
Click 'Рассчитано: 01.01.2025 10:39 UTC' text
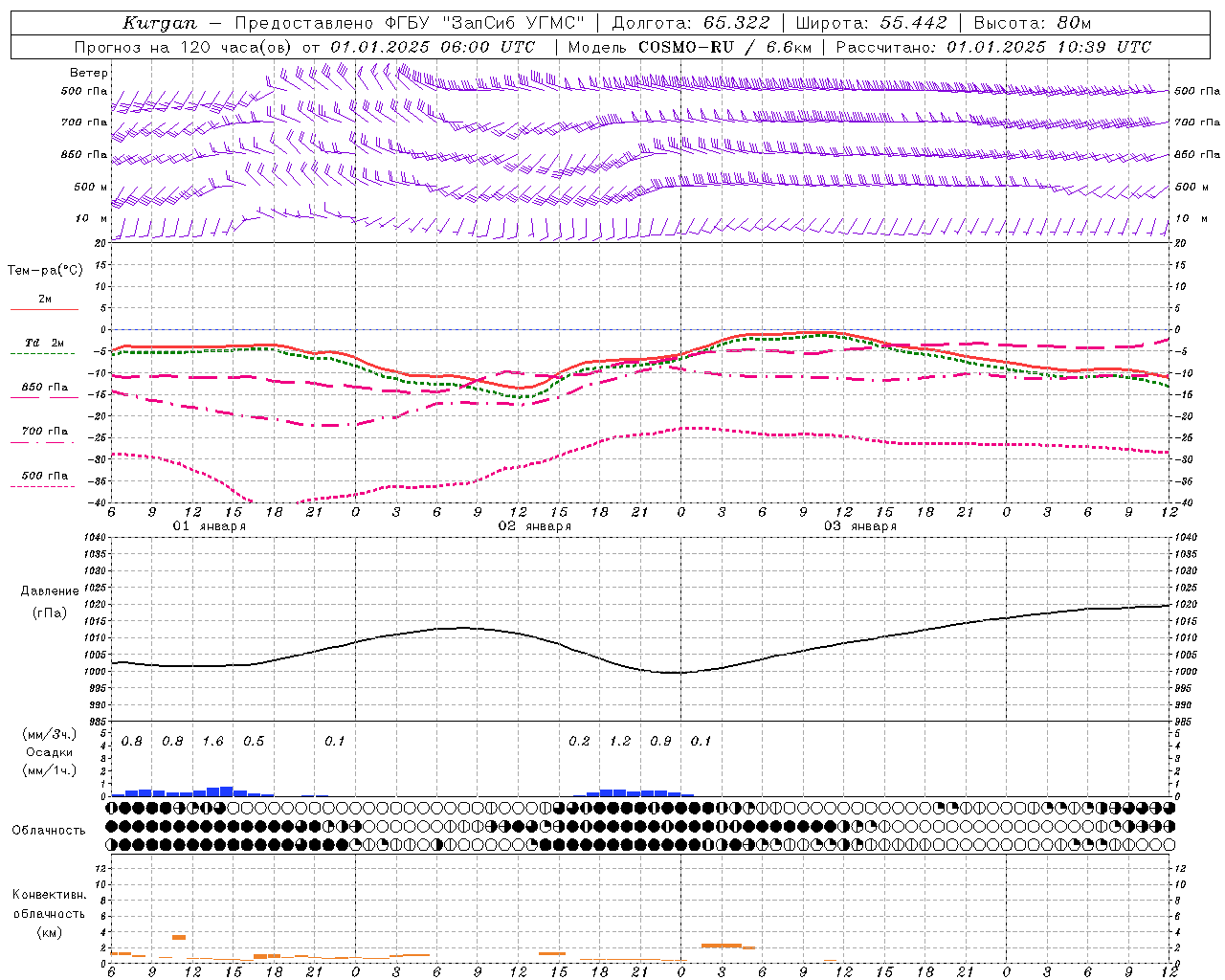tap(993, 46)
